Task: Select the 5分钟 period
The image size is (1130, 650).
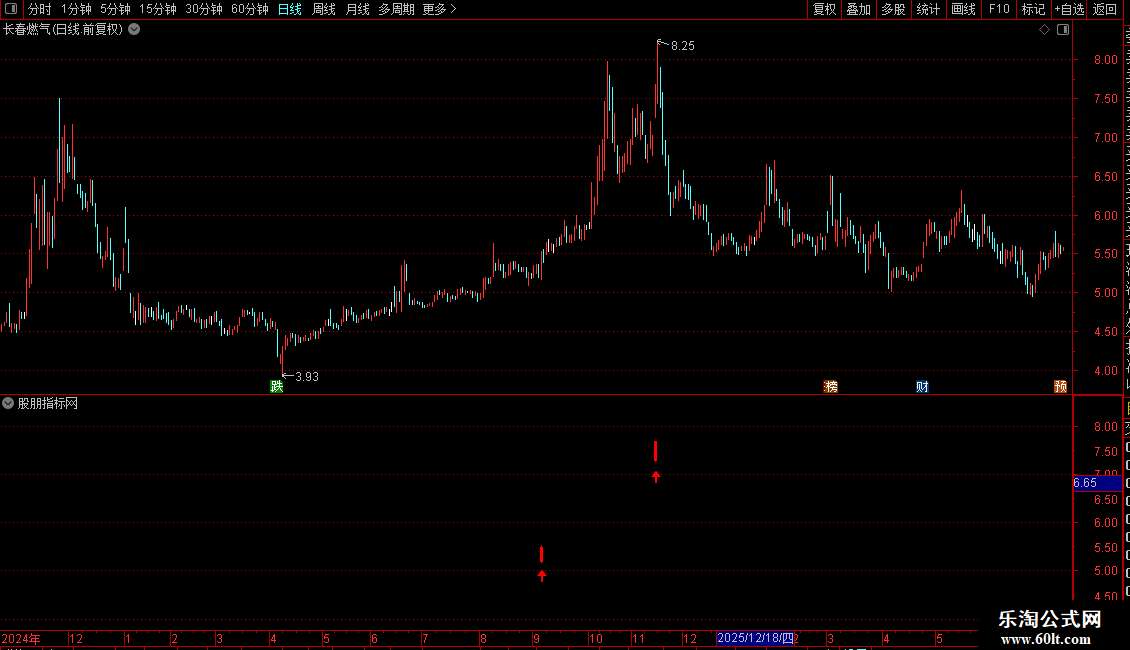Action: pyautogui.click(x=115, y=9)
